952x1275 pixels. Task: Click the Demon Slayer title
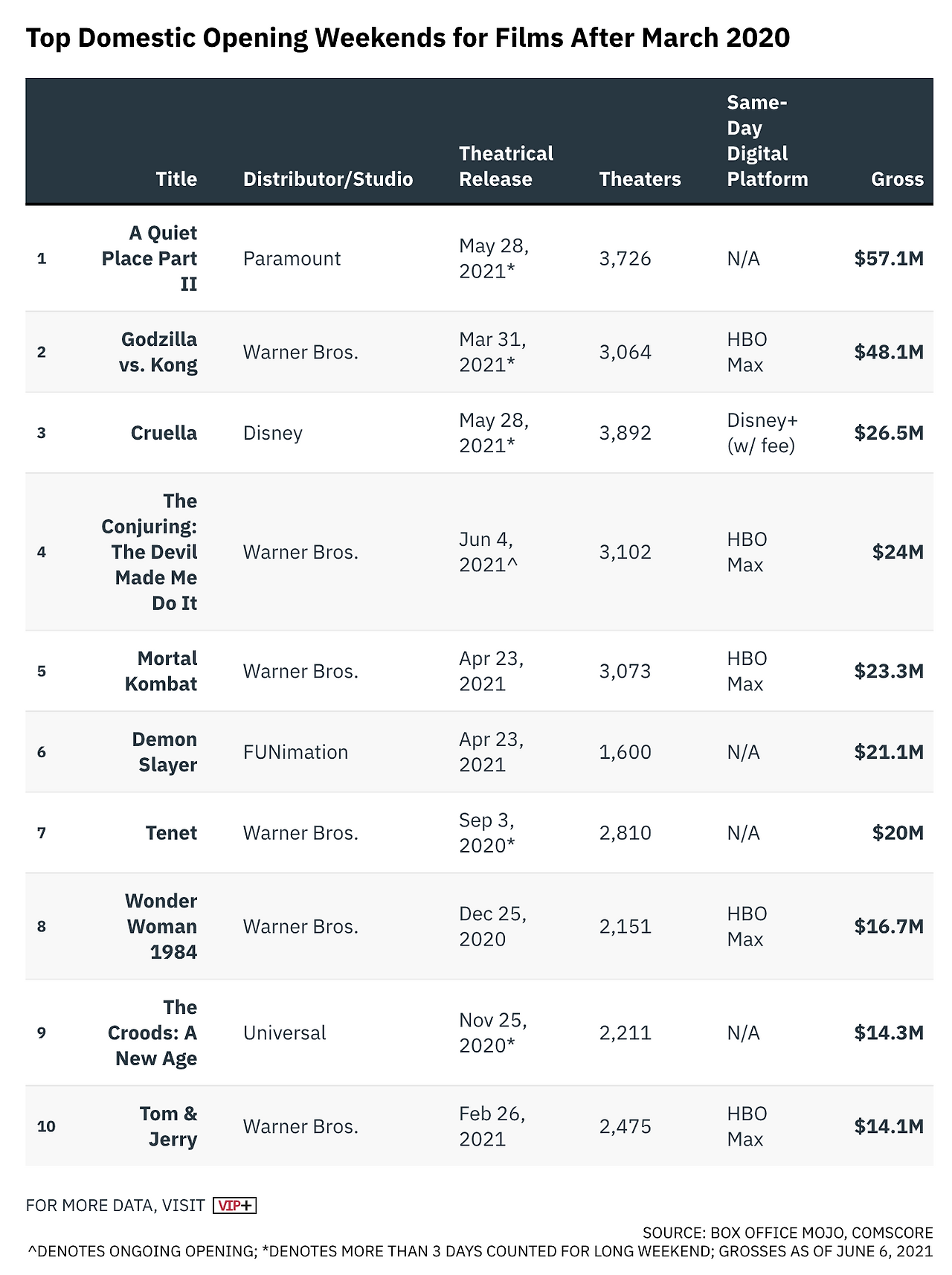pyautogui.click(x=164, y=752)
